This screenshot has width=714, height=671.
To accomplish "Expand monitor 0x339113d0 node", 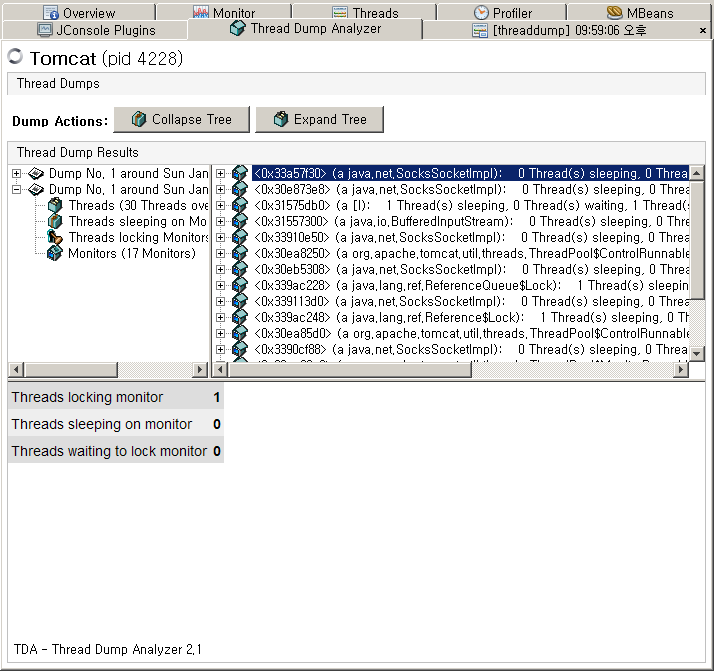I will [x=220, y=301].
